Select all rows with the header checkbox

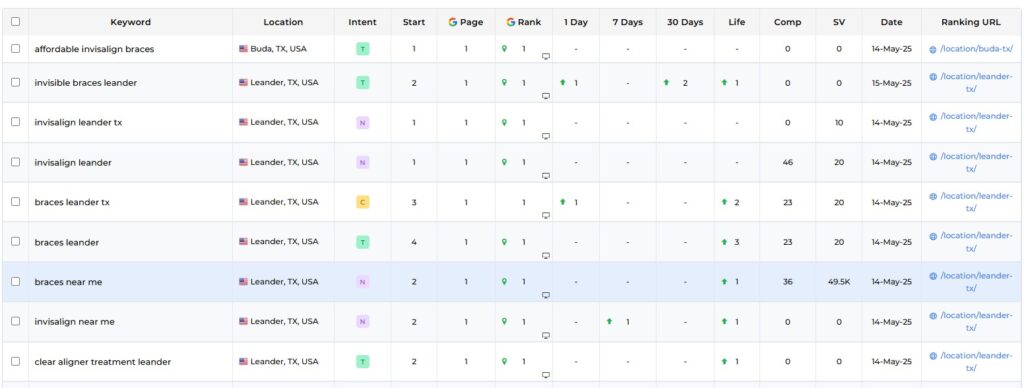point(16,22)
